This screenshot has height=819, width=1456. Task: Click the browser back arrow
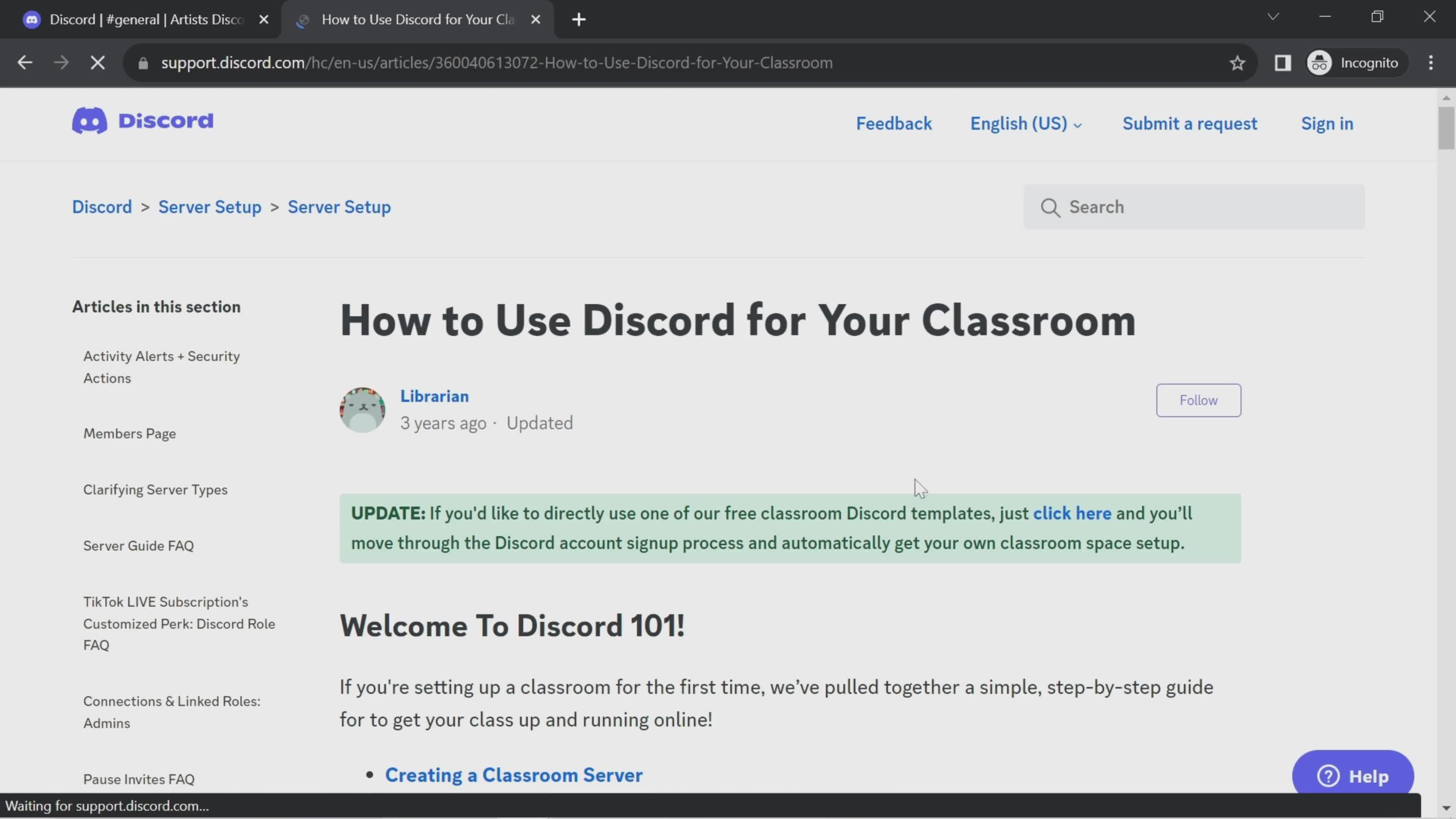(x=25, y=63)
